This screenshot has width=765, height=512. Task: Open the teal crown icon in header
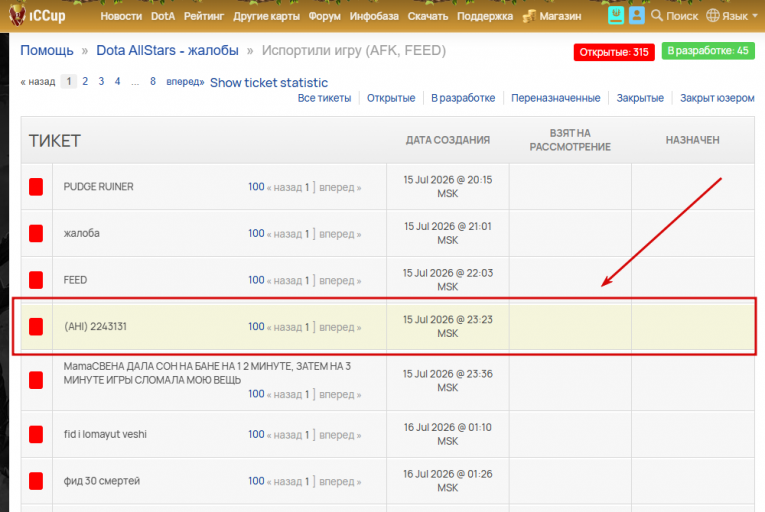pyautogui.click(x=616, y=16)
